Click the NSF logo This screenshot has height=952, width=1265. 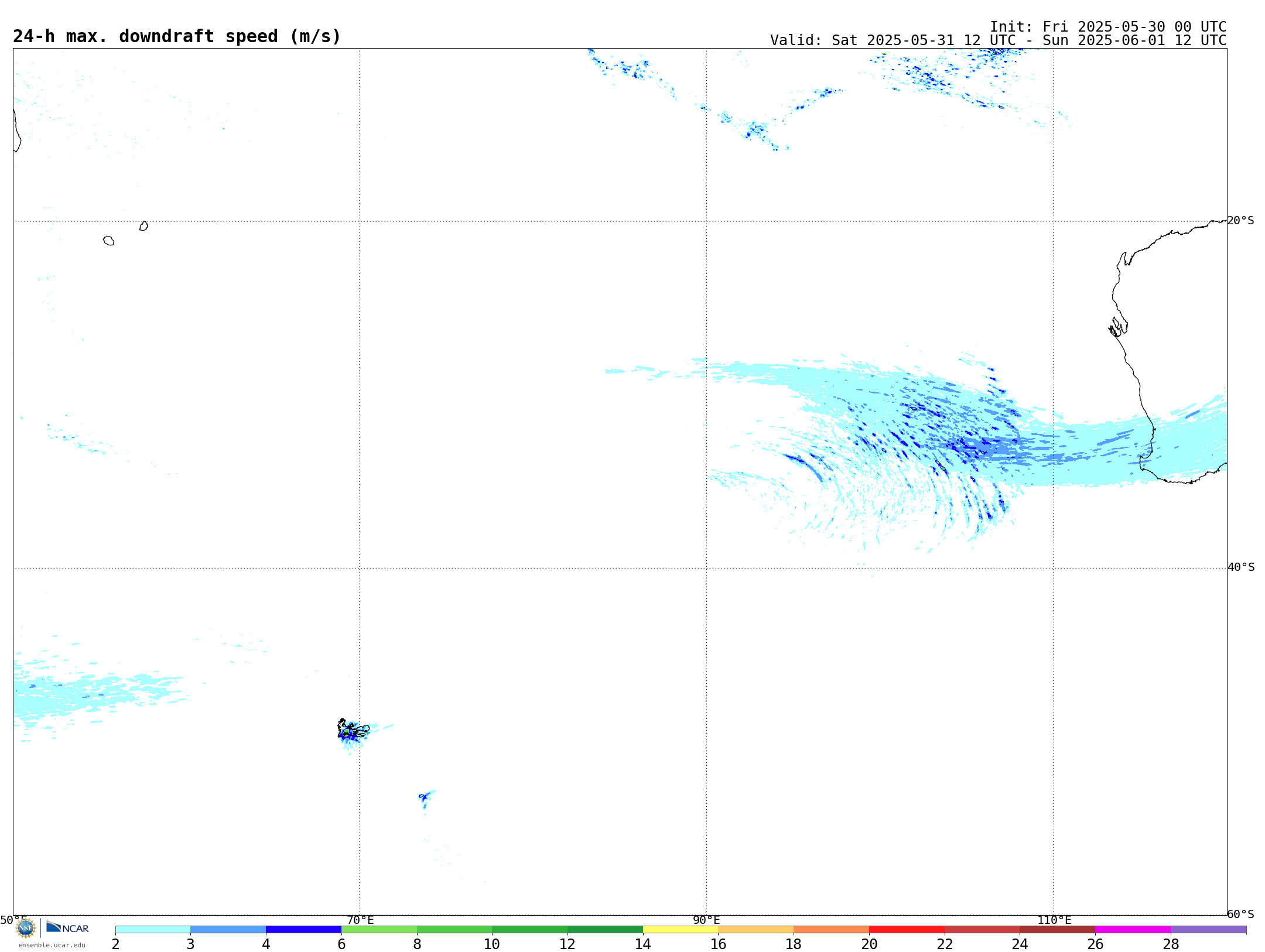(x=26, y=927)
